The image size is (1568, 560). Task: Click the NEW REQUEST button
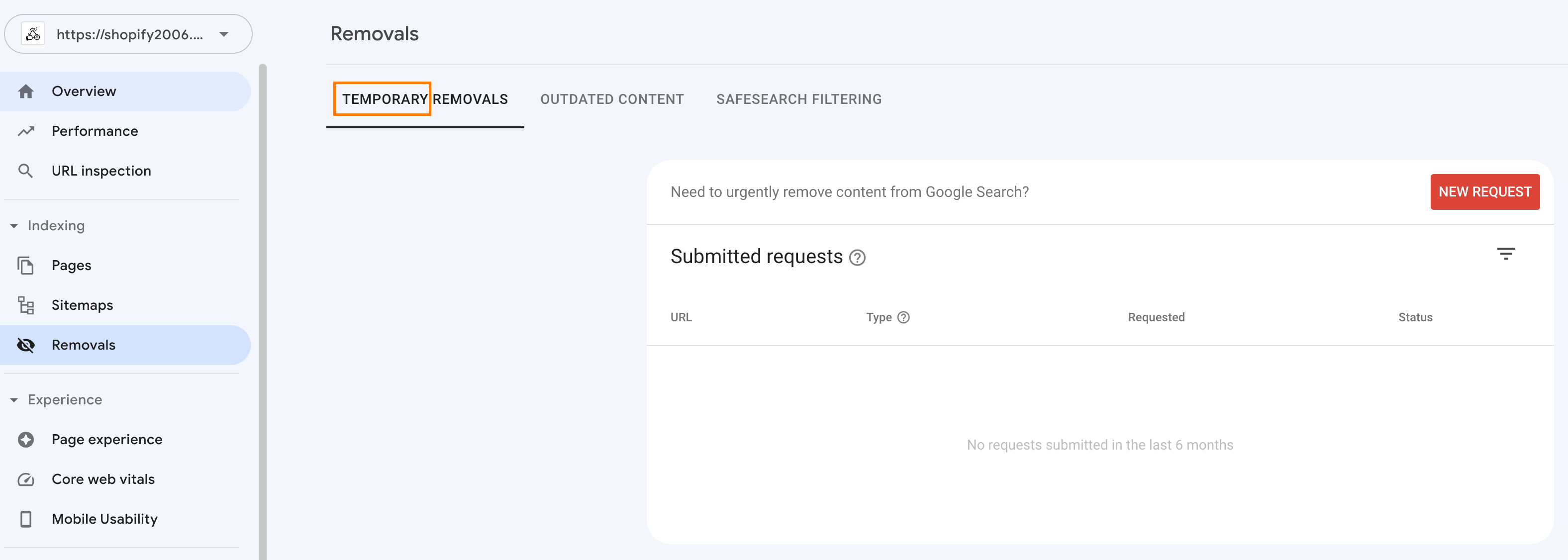coord(1485,191)
